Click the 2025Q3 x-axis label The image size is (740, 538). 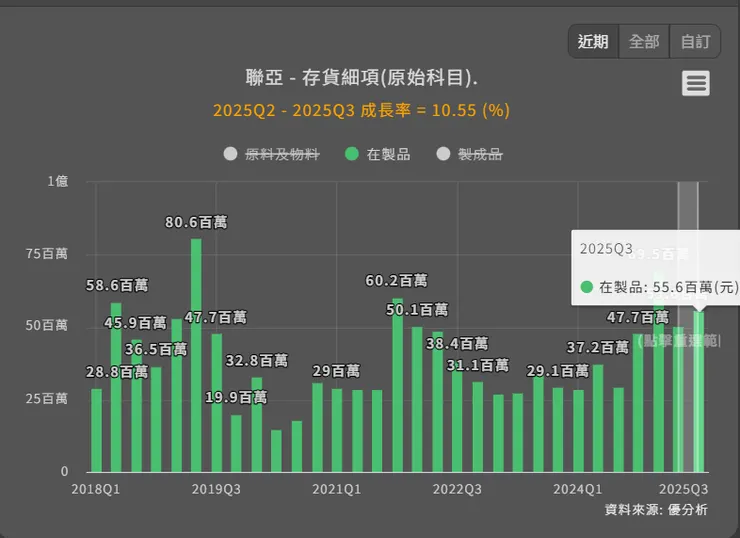pyautogui.click(x=683, y=489)
